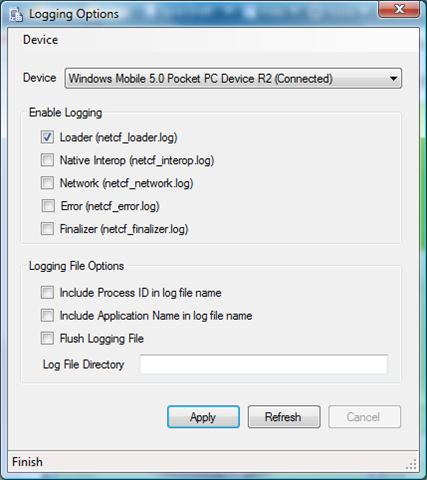This screenshot has width=427, height=480.
Task: Enable Finalizer logging checkbox
Action: [x=47, y=229]
